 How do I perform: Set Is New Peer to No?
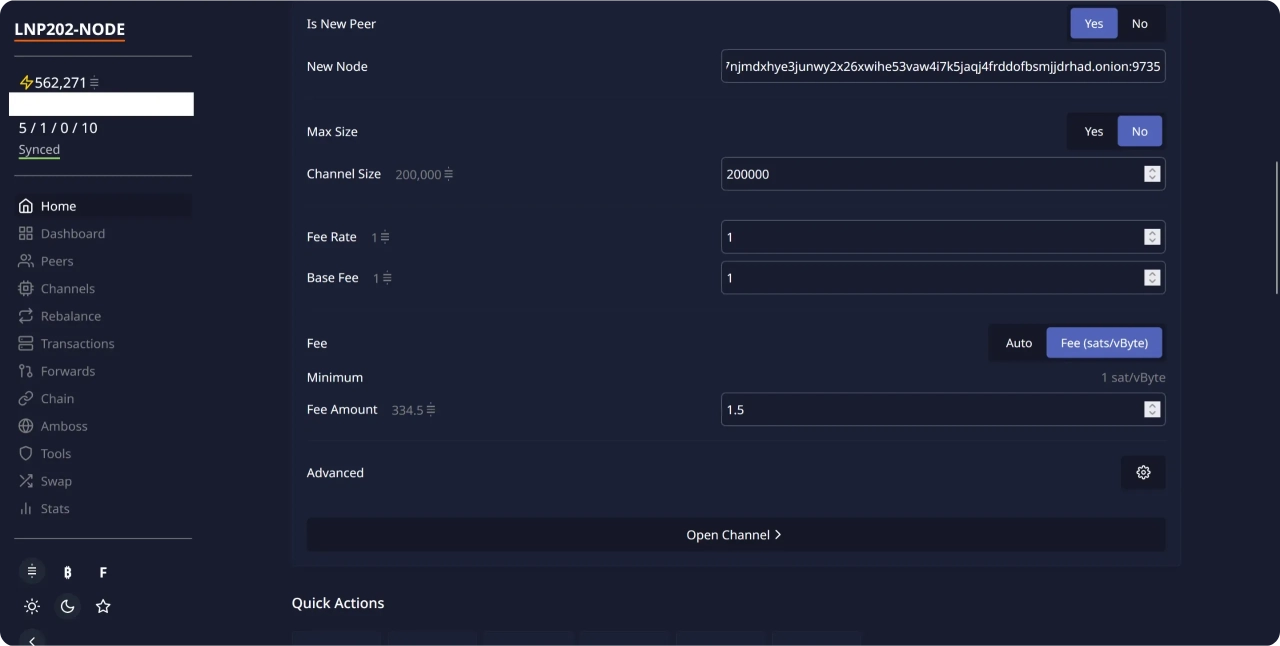[x=1139, y=24]
